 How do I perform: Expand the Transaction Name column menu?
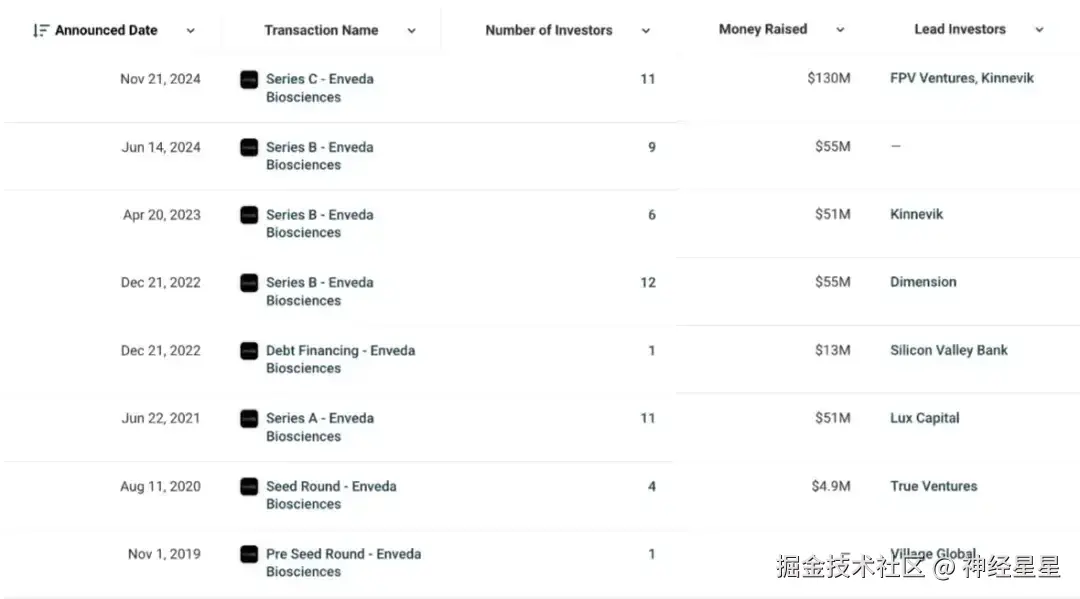click(411, 31)
